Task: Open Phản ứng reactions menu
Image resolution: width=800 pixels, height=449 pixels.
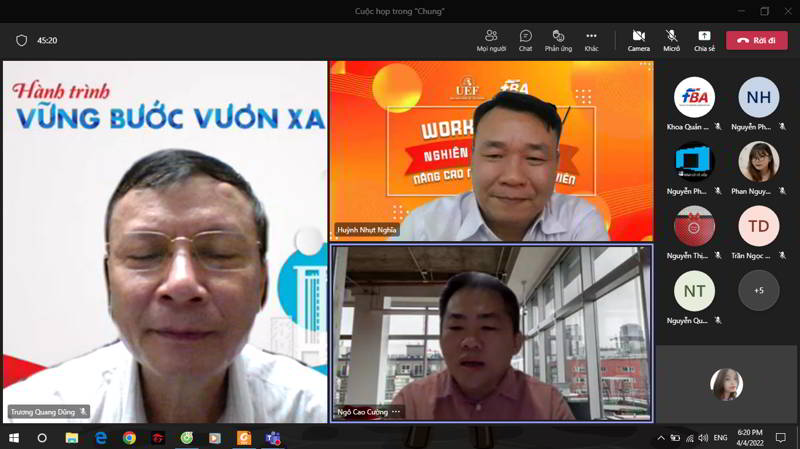Action: tap(558, 40)
